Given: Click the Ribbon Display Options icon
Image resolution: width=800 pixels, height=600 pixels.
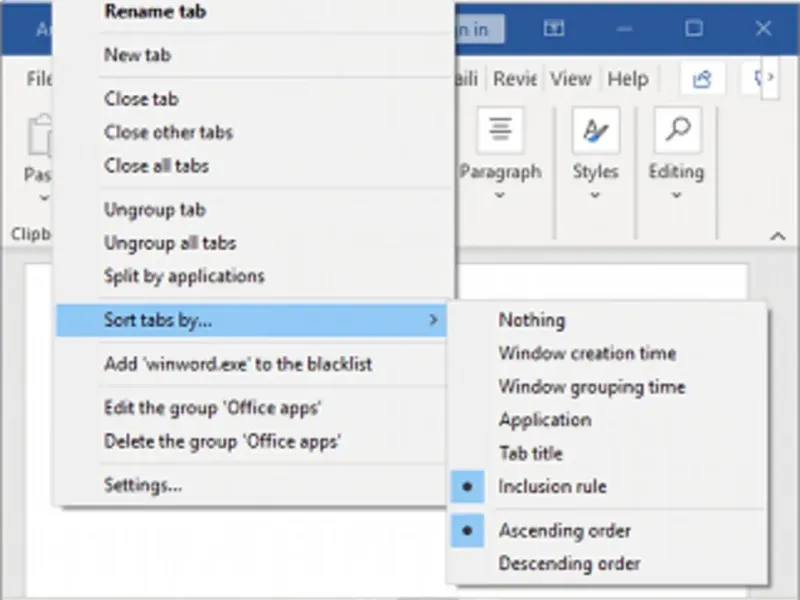Looking at the screenshot, I should click(x=553, y=30).
